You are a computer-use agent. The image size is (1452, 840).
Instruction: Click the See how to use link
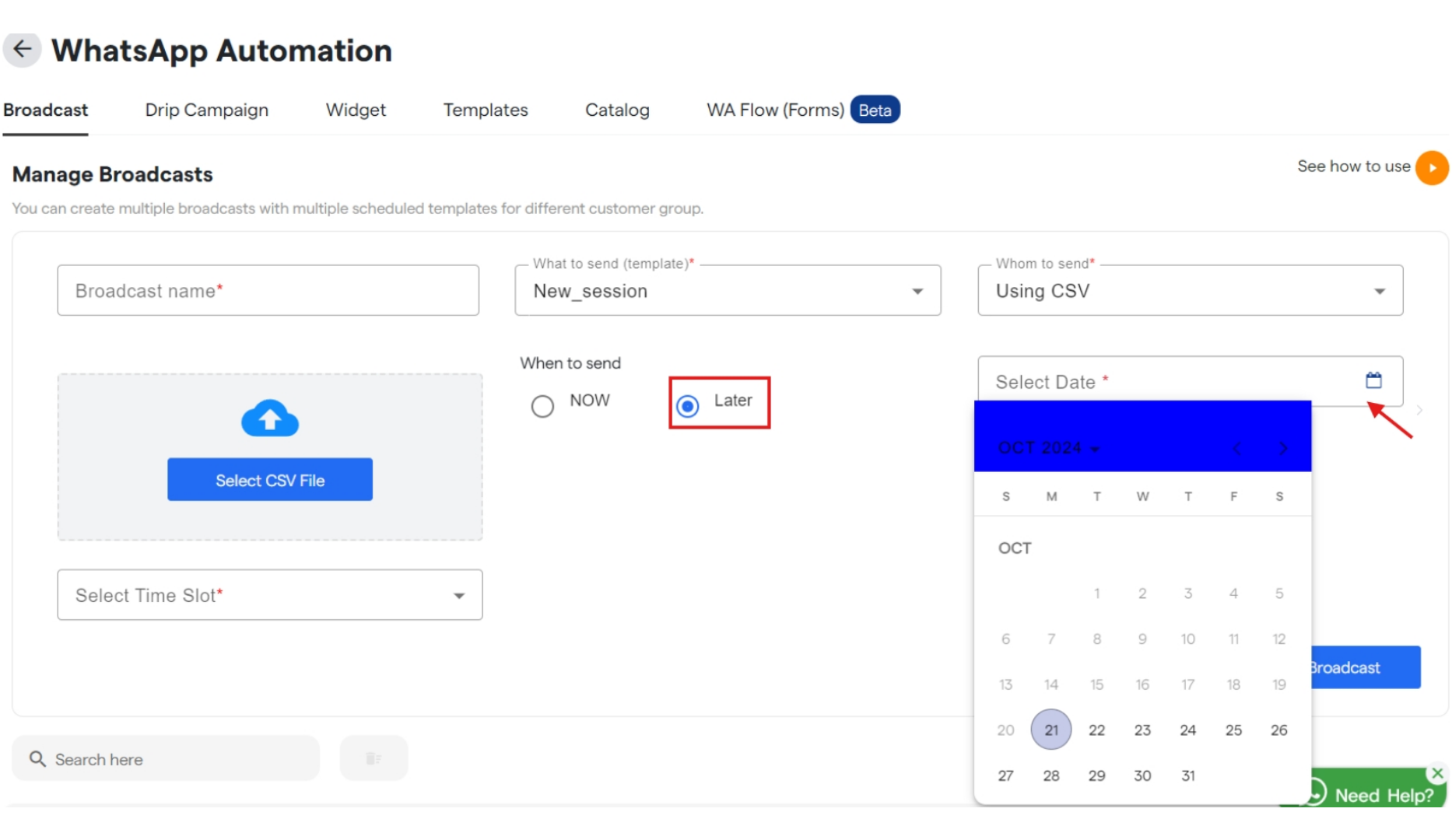[x=1353, y=166]
